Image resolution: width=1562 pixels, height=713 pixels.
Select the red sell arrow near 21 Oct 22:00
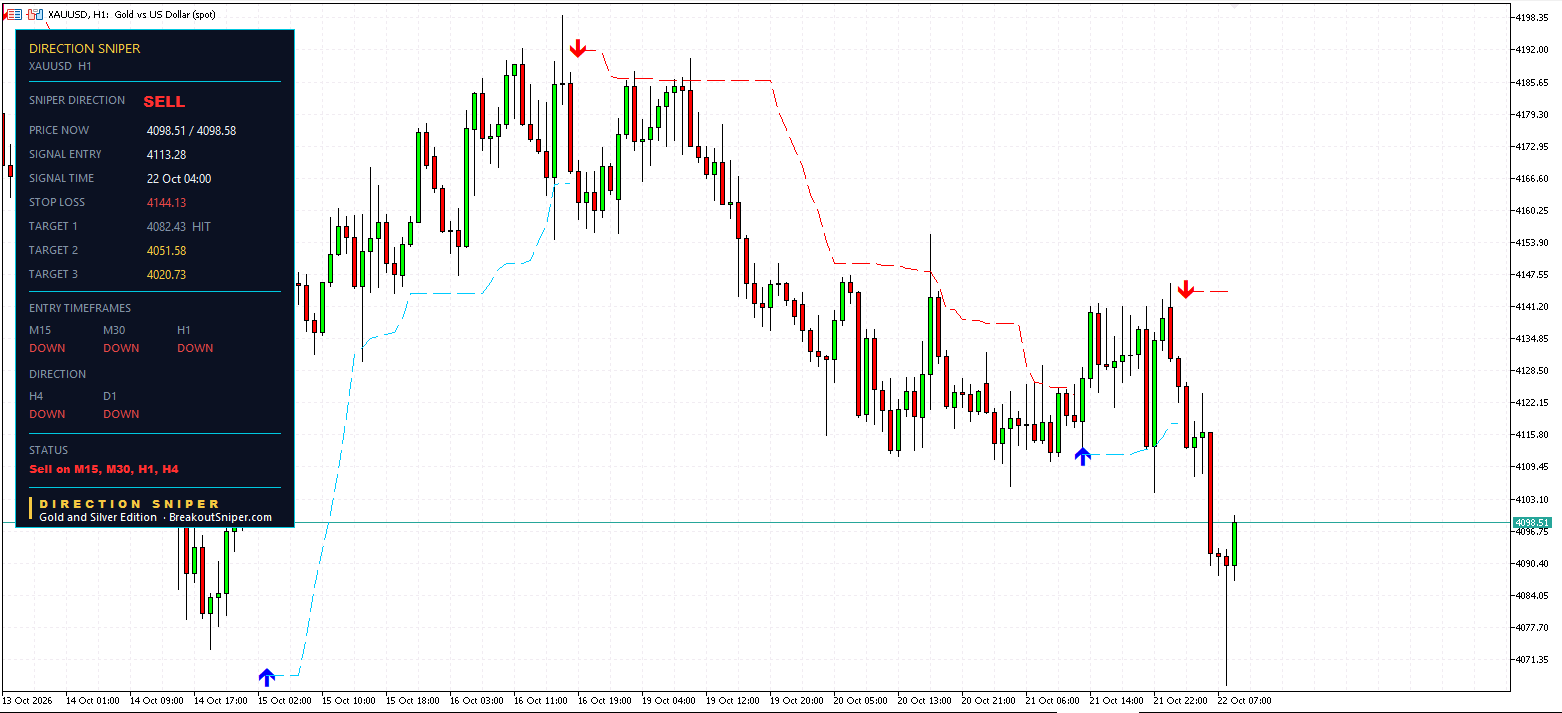1185,289
